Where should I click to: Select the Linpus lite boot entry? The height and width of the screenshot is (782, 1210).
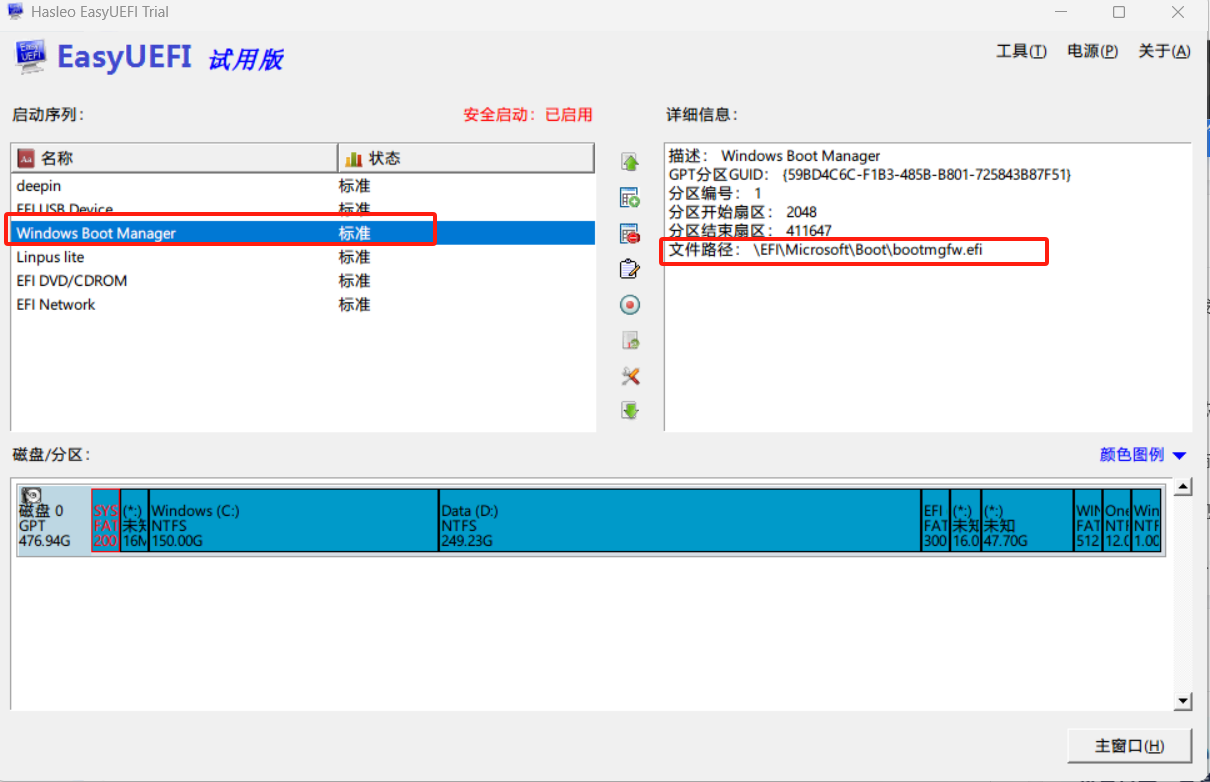pyautogui.click(x=303, y=257)
